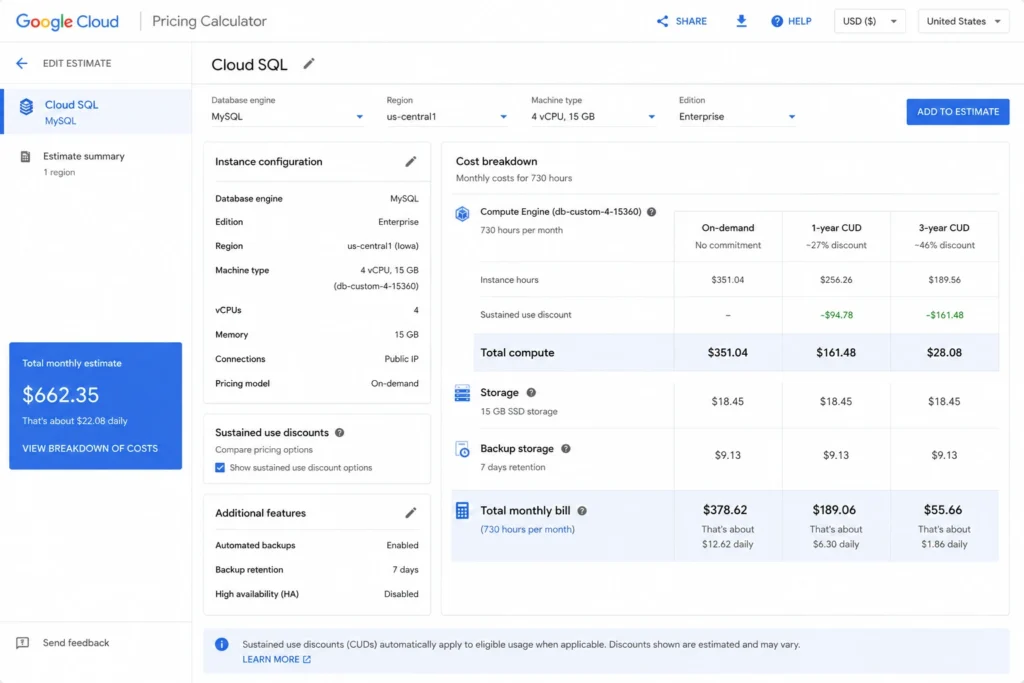
Task: Click the Connections Public IP row
Action: click(x=317, y=359)
